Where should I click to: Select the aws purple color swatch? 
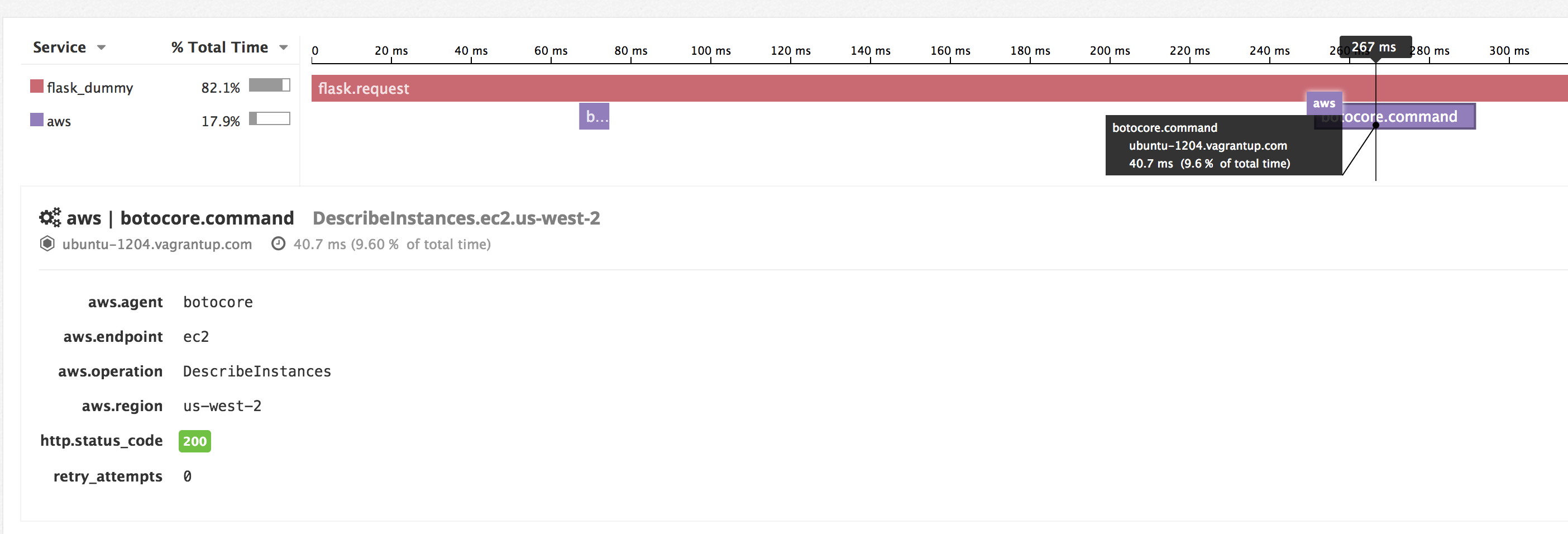coord(36,120)
